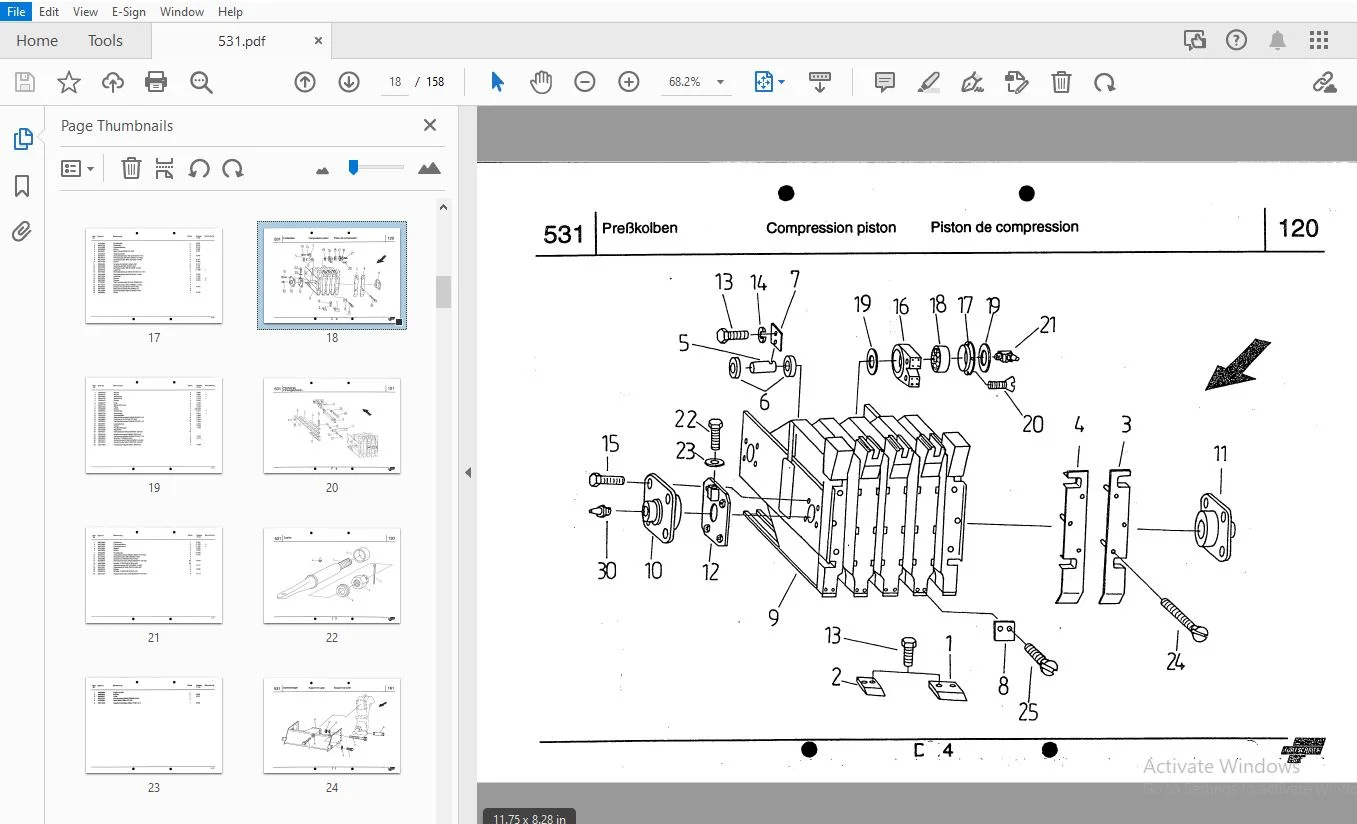Click the Edit PDF stamp icon
The width and height of the screenshot is (1357, 824).
click(x=1017, y=82)
